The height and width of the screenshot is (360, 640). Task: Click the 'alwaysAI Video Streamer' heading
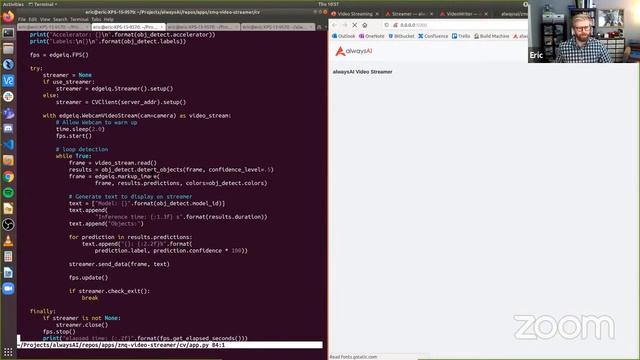pos(362,72)
